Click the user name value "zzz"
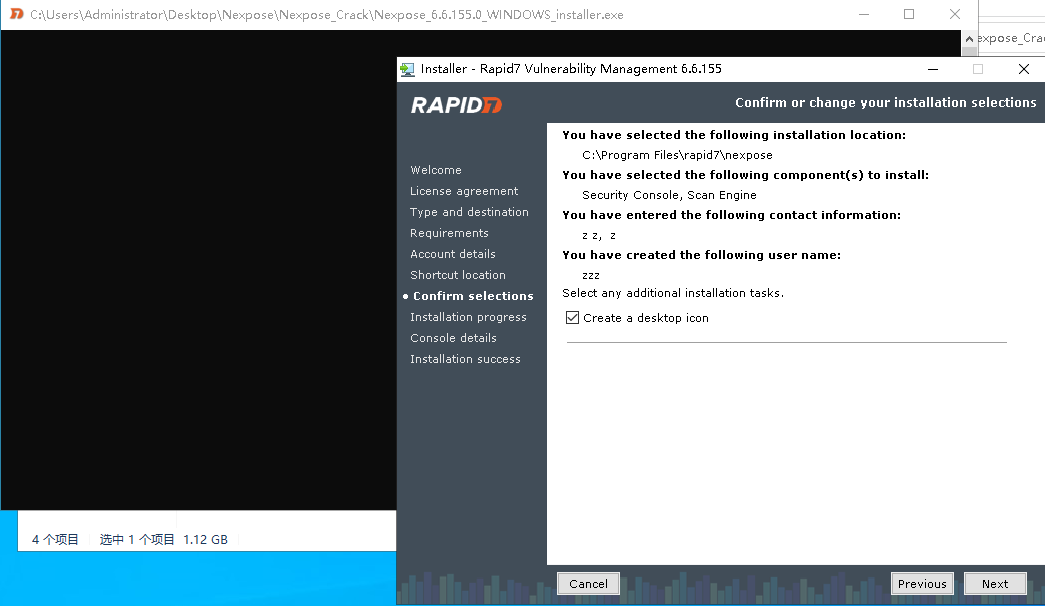The height and width of the screenshot is (606, 1045). coord(590,275)
